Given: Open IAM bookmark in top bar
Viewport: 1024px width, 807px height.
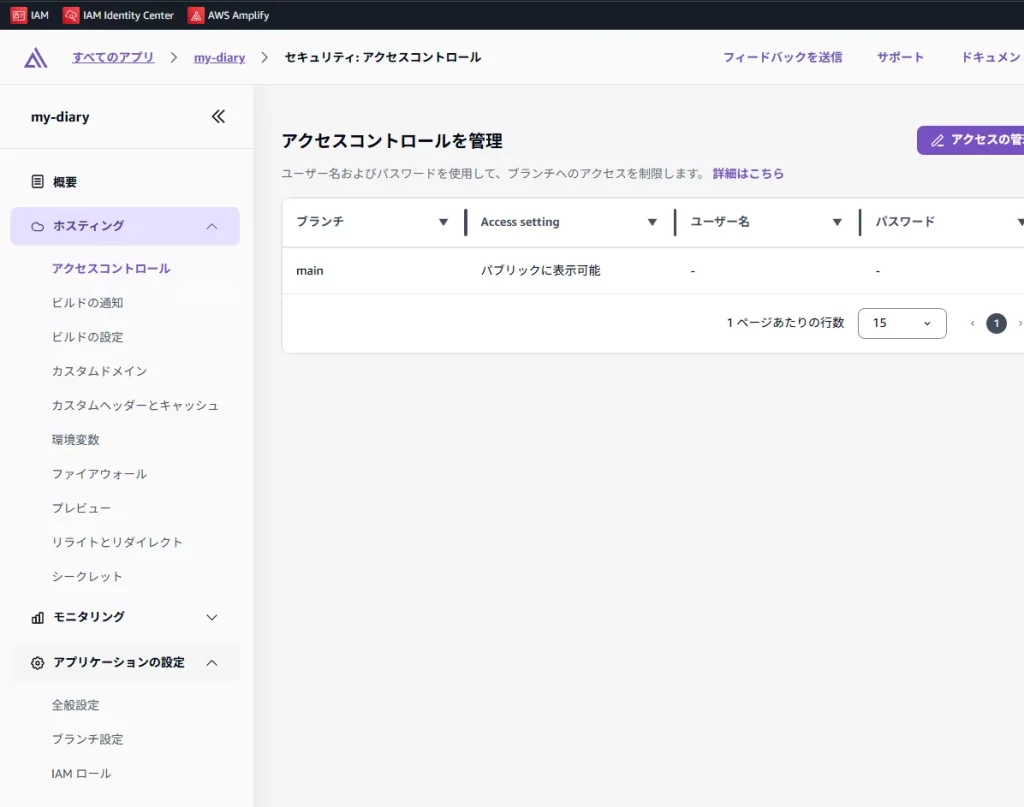Looking at the screenshot, I should tap(30, 15).
